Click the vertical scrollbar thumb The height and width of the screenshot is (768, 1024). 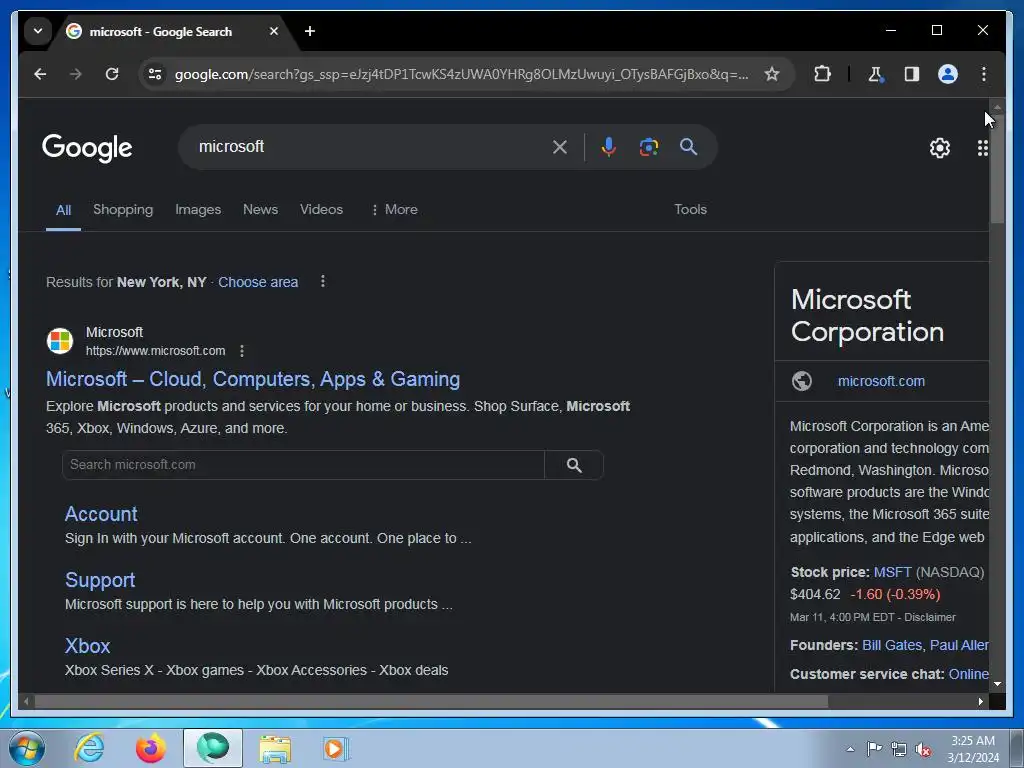point(997,167)
